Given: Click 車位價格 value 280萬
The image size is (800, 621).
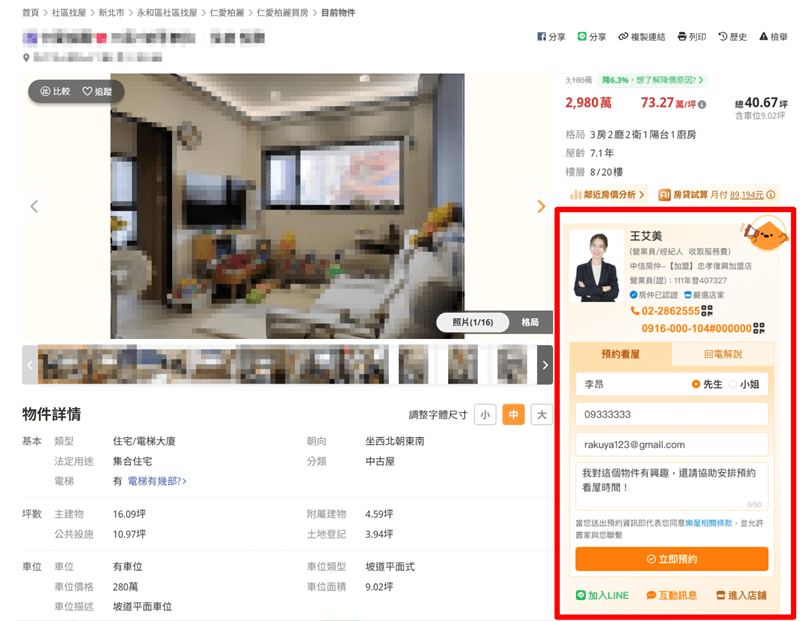Looking at the screenshot, I should [x=126, y=587].
